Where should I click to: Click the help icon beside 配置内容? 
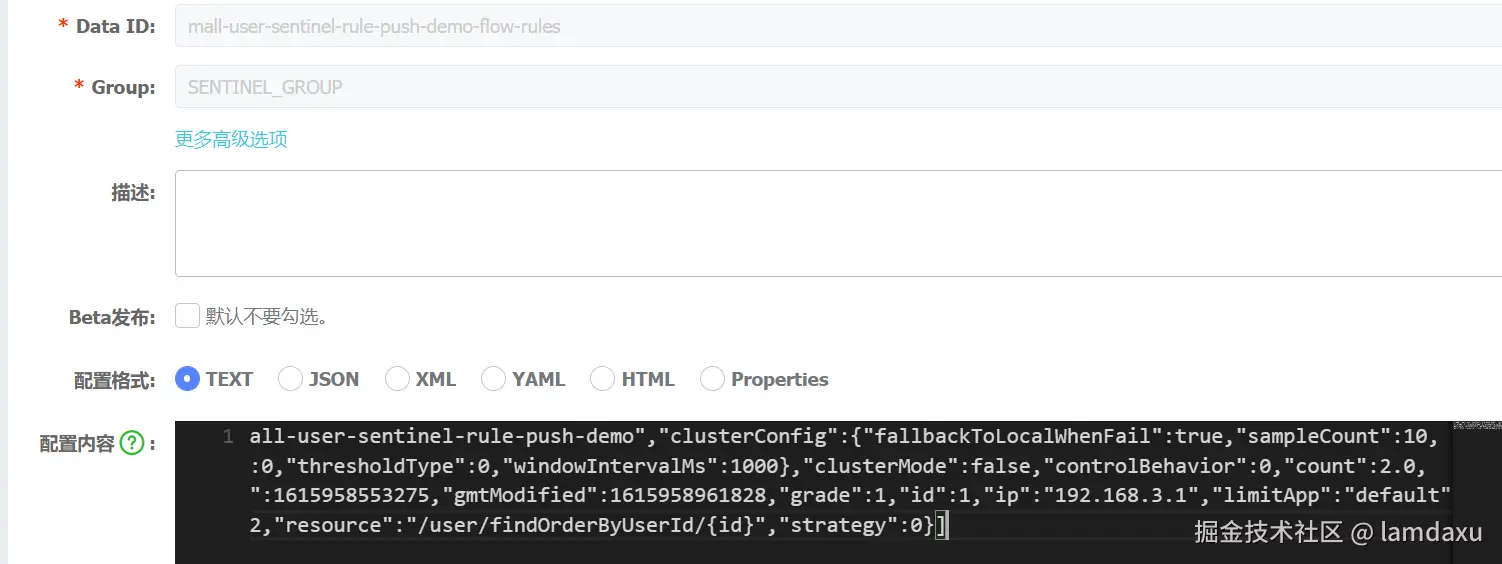coord(132,443)
